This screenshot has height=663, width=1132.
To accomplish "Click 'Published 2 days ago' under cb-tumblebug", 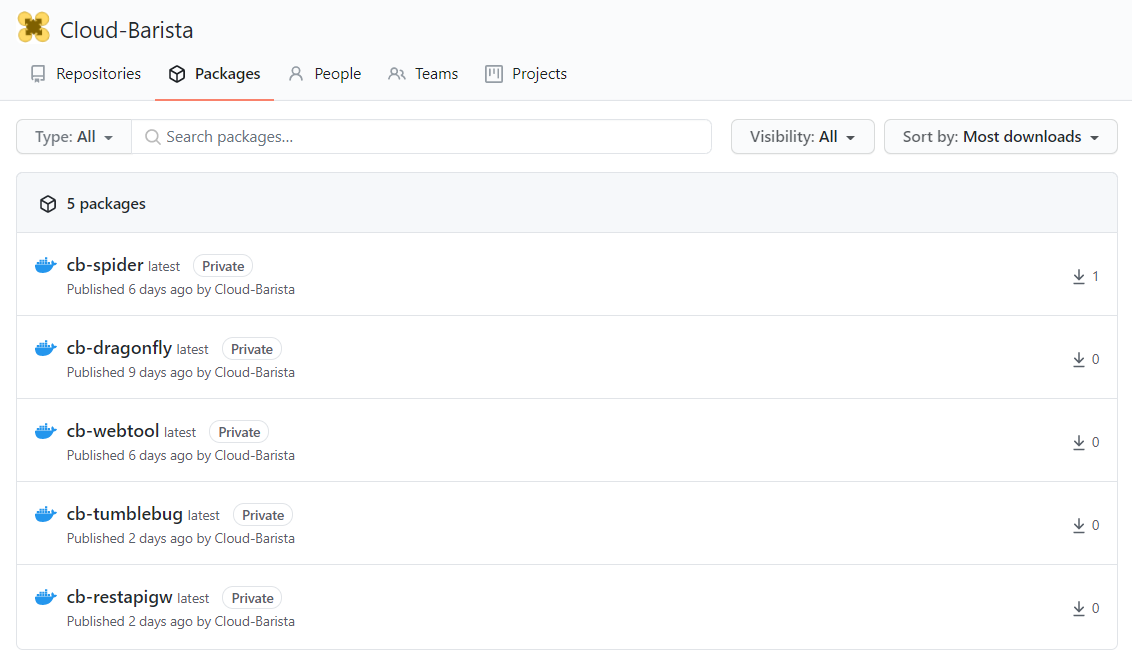I will [129, 539].
